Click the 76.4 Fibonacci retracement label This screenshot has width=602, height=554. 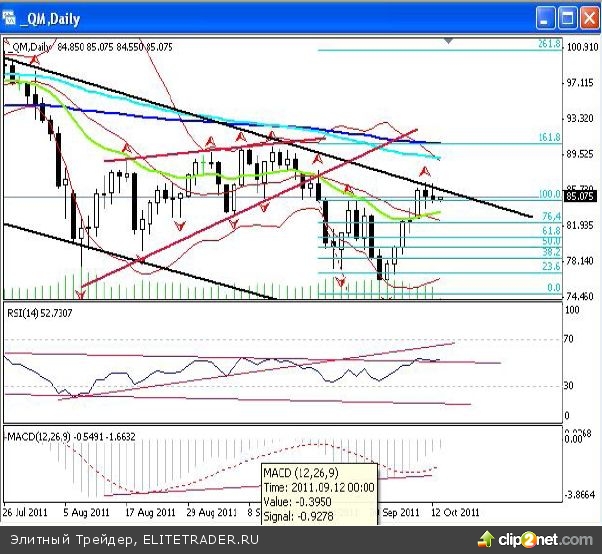[549, 216]
